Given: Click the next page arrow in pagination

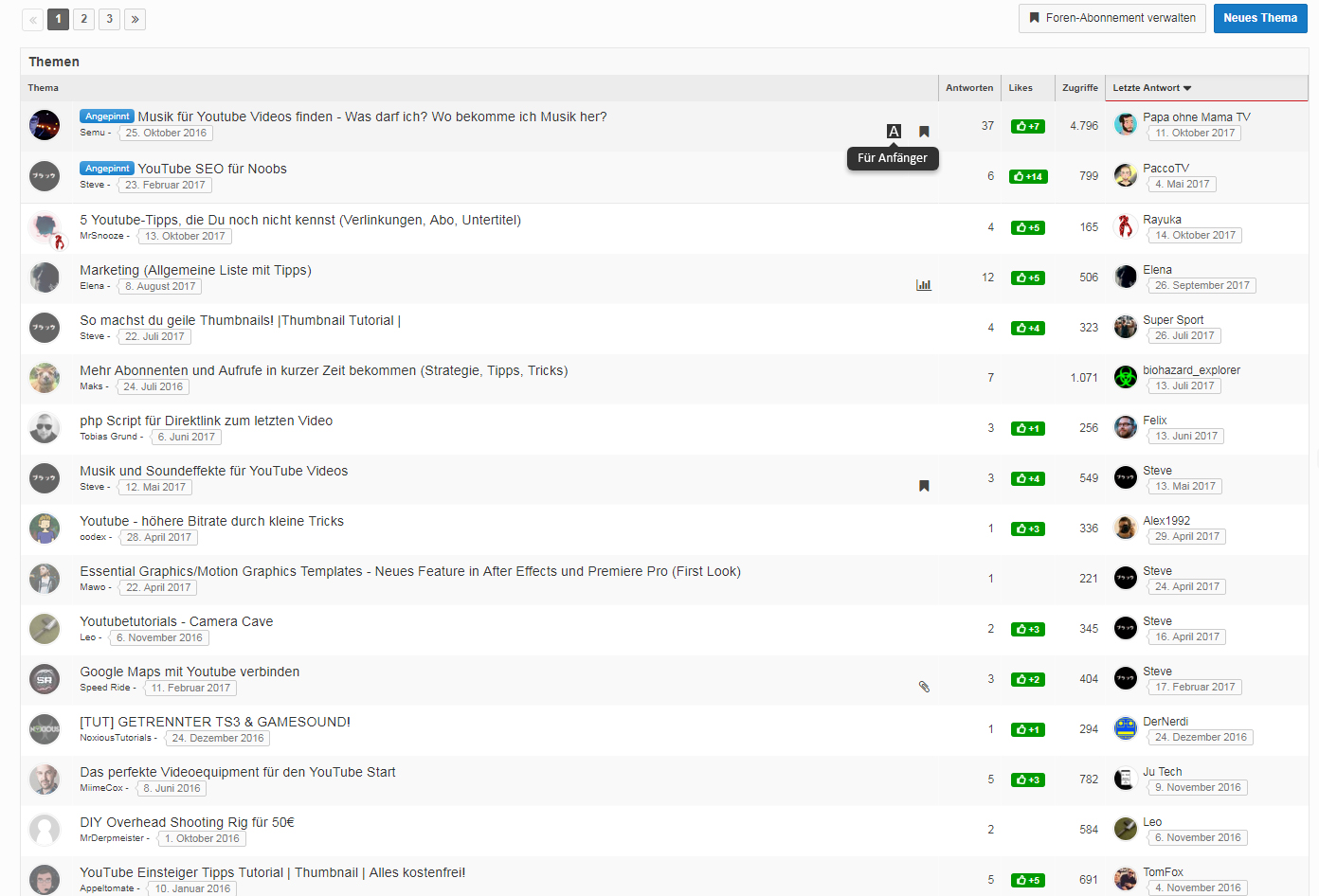Looking at the screenshot, I should click(x=135, y=19).
